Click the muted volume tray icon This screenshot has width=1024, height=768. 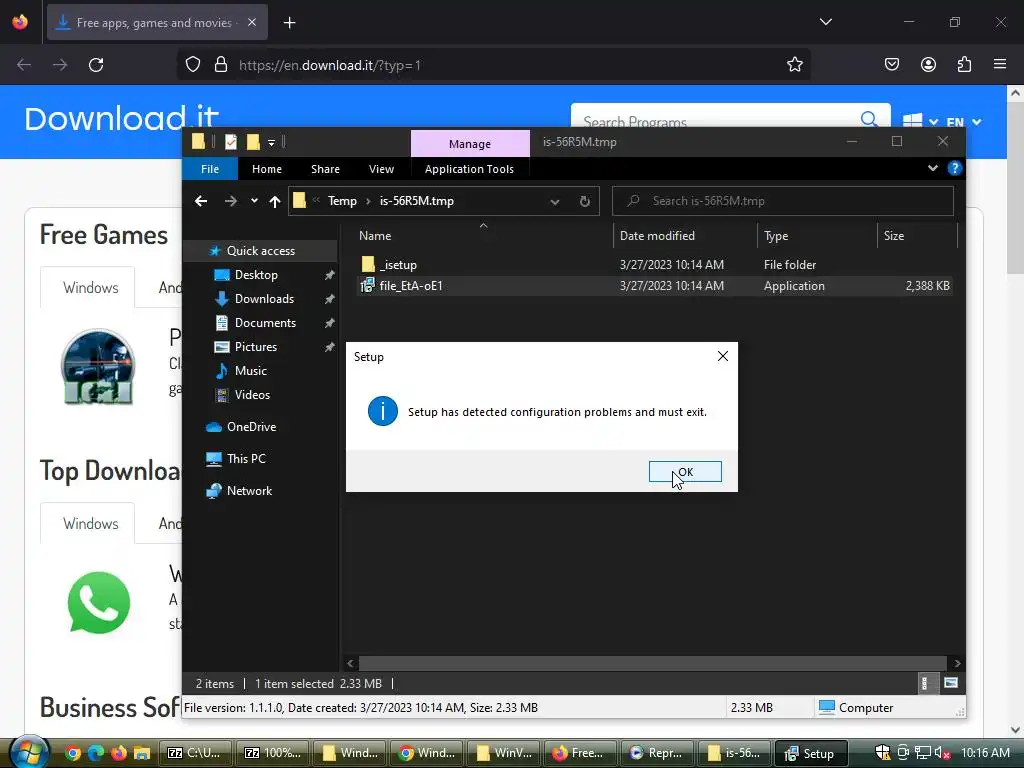click(x=942, y=753)
